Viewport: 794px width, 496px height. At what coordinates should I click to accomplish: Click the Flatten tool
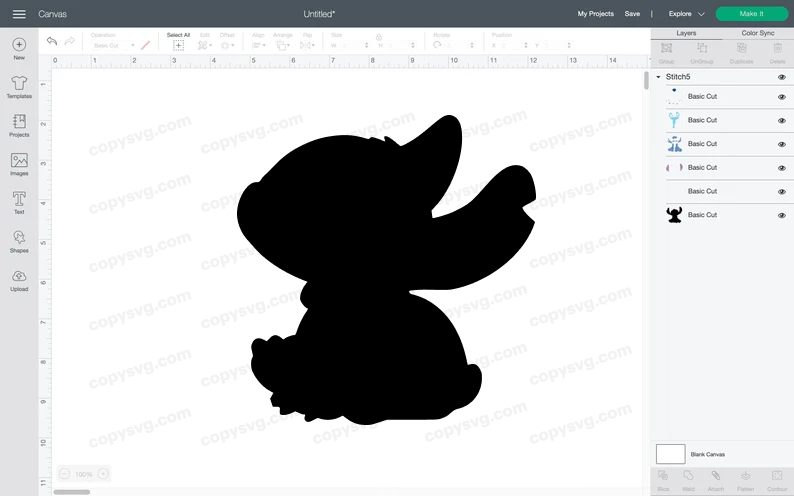click(745, 481)
